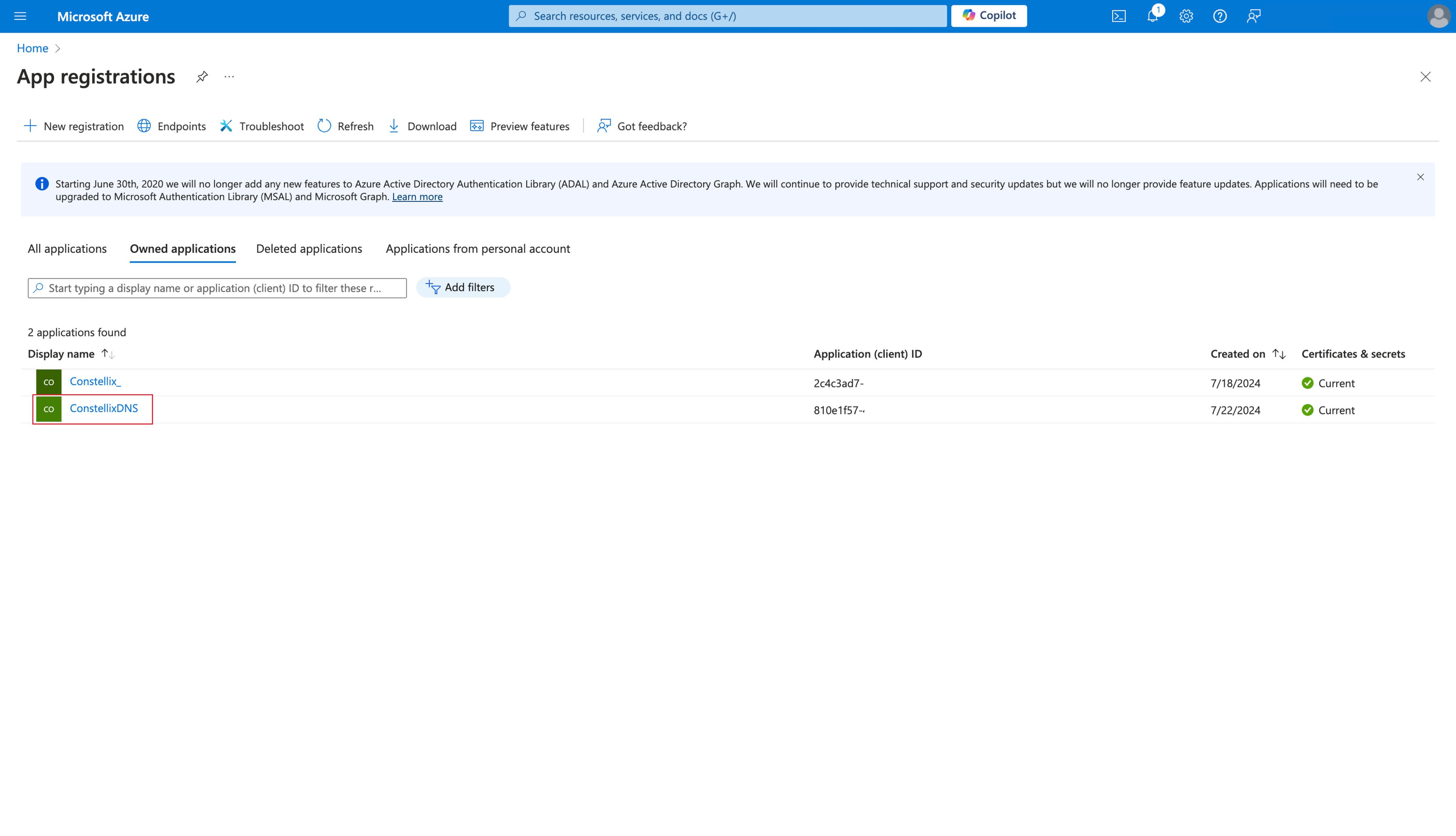Click the Copilot button
1456x836 pixels.
click(x=989, y=16)
